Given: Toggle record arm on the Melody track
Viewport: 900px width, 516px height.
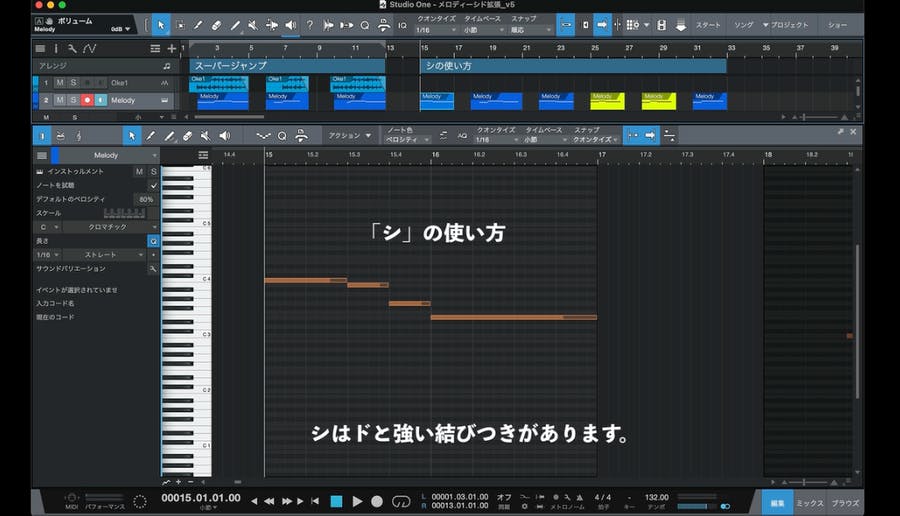Looking at the screenshot, I should (87, 100).
